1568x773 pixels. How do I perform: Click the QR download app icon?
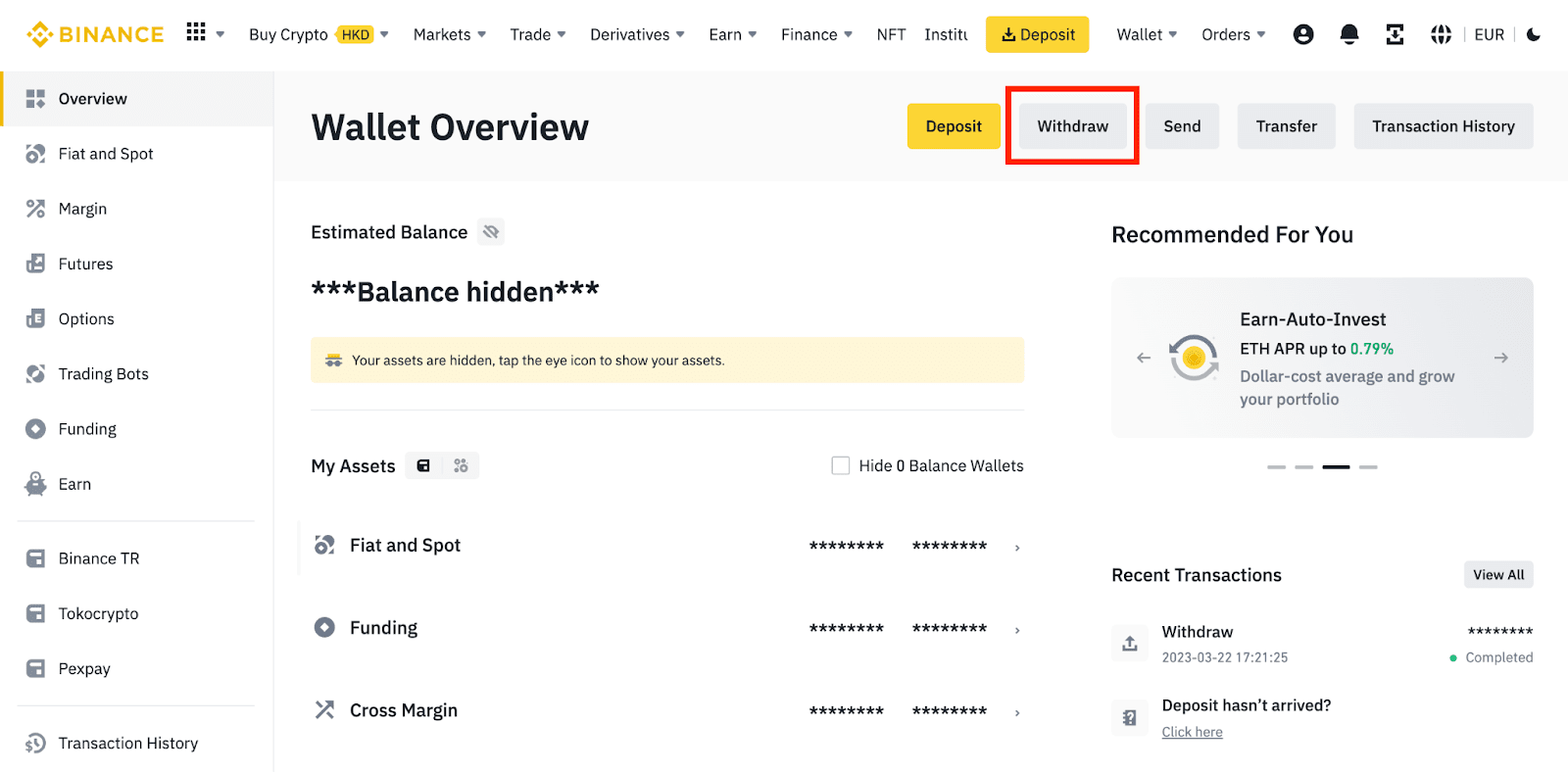click(x=1395, y=34)
